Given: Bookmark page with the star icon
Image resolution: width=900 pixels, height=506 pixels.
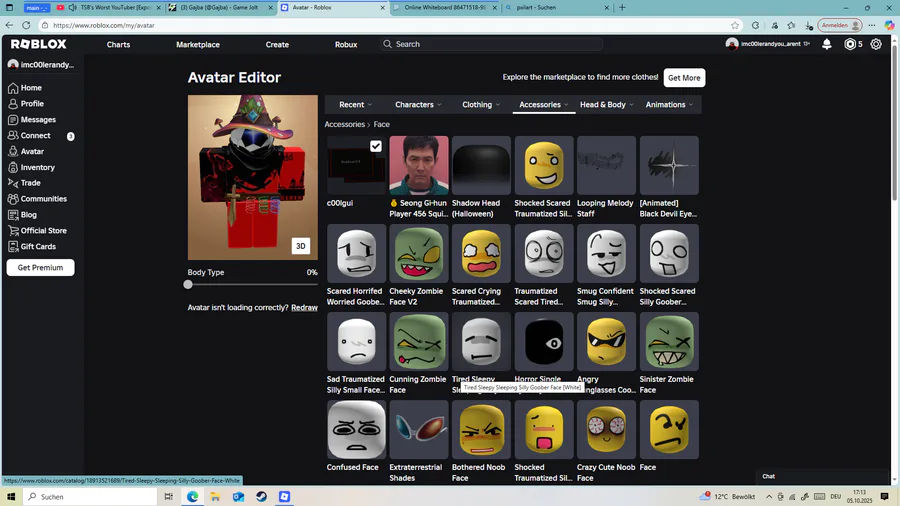Looking at the screenshot, I should pyautogui.click(x=735, y=25).
